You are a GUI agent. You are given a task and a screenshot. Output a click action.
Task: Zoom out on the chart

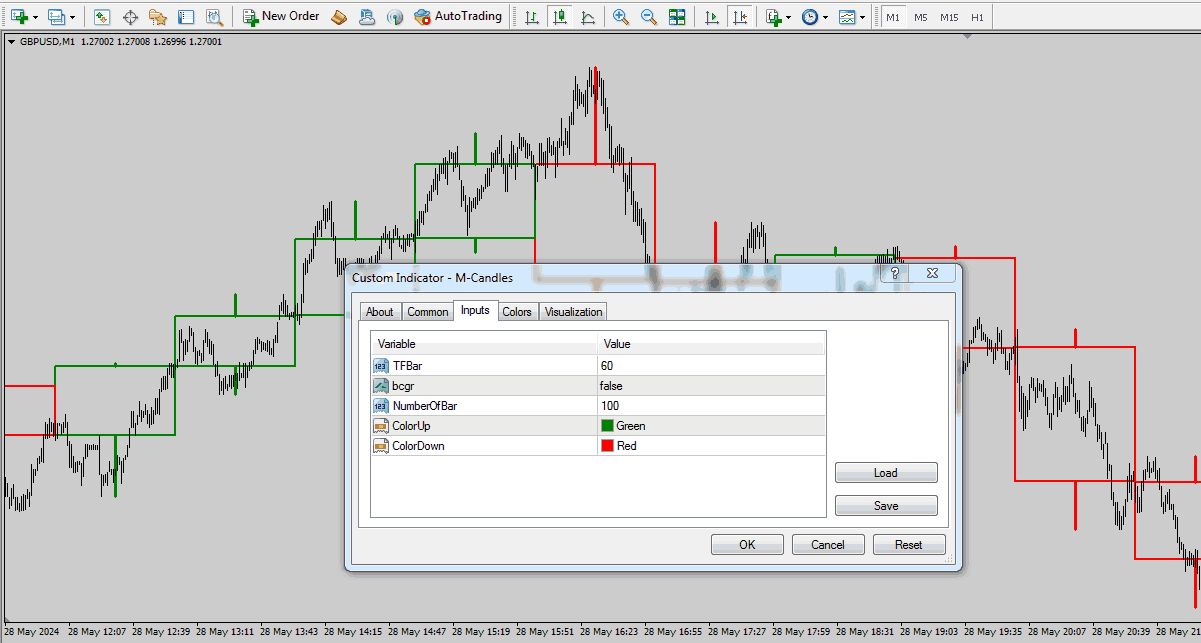[x=649, y=17]
